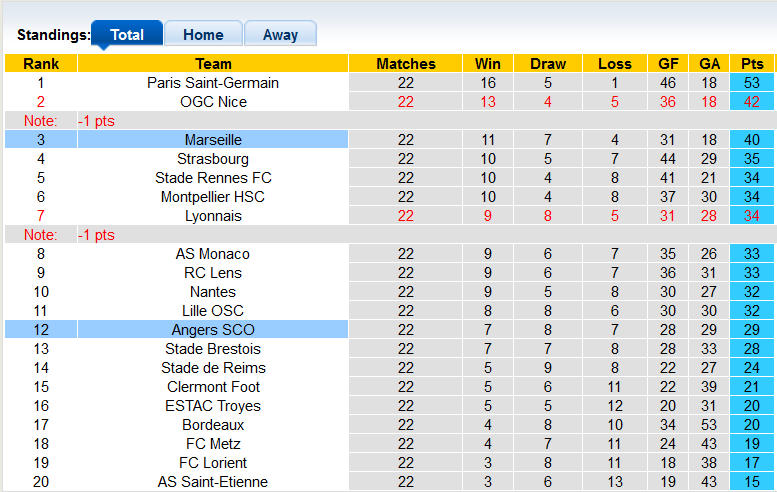Open the Lyonnais team link
Image resolution: width=777 pixels, height=492 pixels.
click(213, 216)
